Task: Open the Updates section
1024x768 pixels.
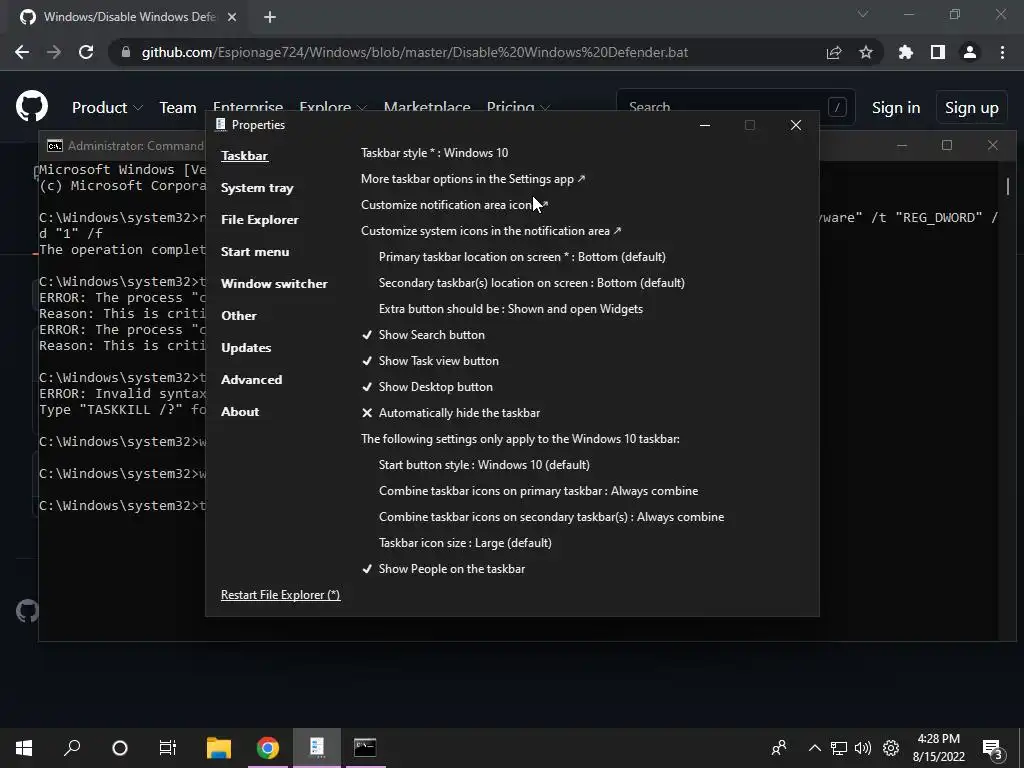Action: (x=246, y=347)
